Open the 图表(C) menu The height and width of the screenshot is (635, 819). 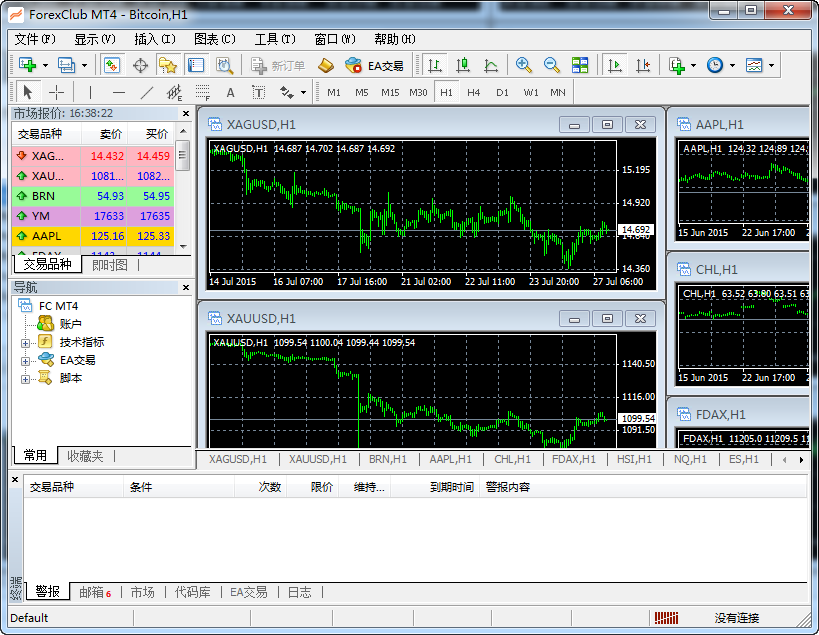click(214, 39)
